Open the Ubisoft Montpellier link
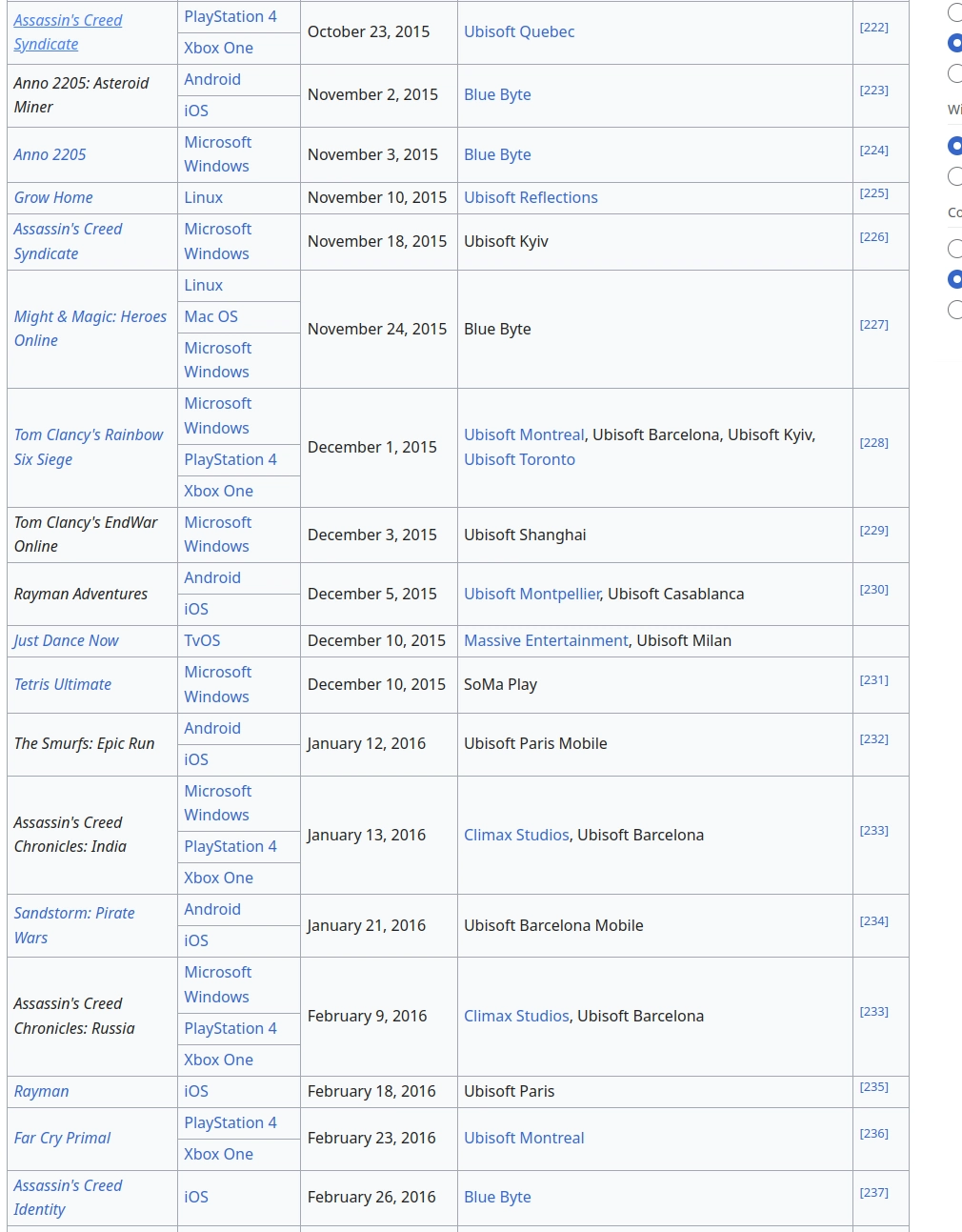Screen dimensions: 962x1232 (532, 594)
